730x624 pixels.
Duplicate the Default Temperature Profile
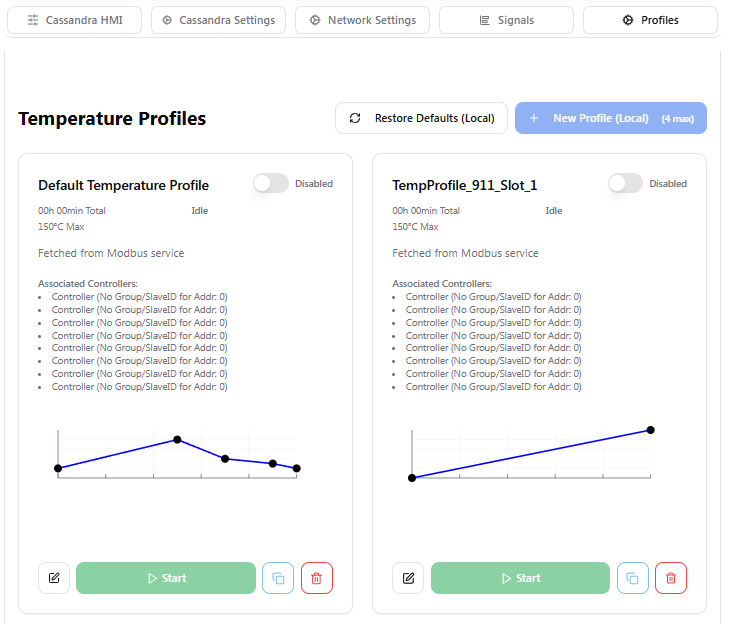[278, 578]
